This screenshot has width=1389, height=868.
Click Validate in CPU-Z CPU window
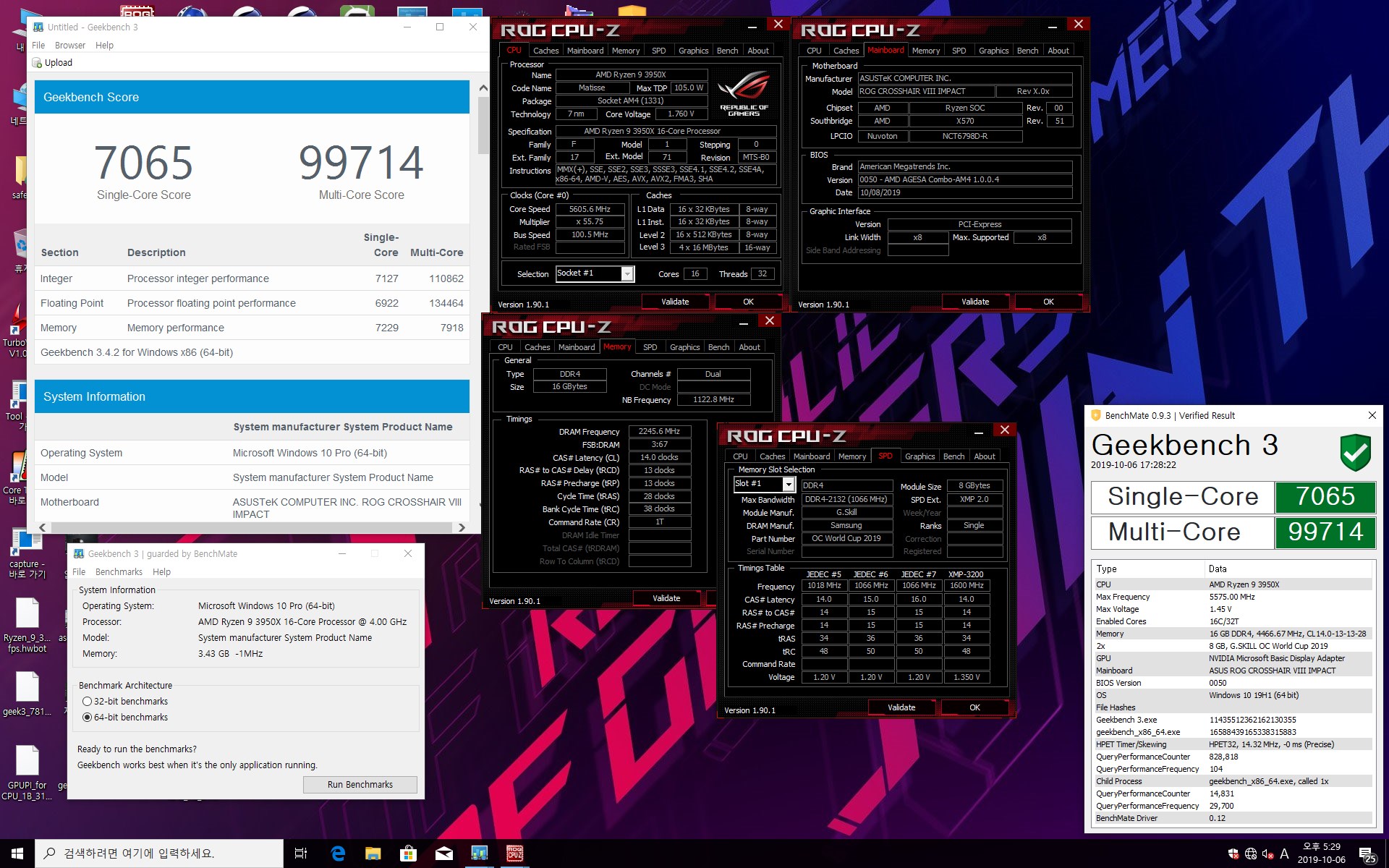click(x=674, y=302)
